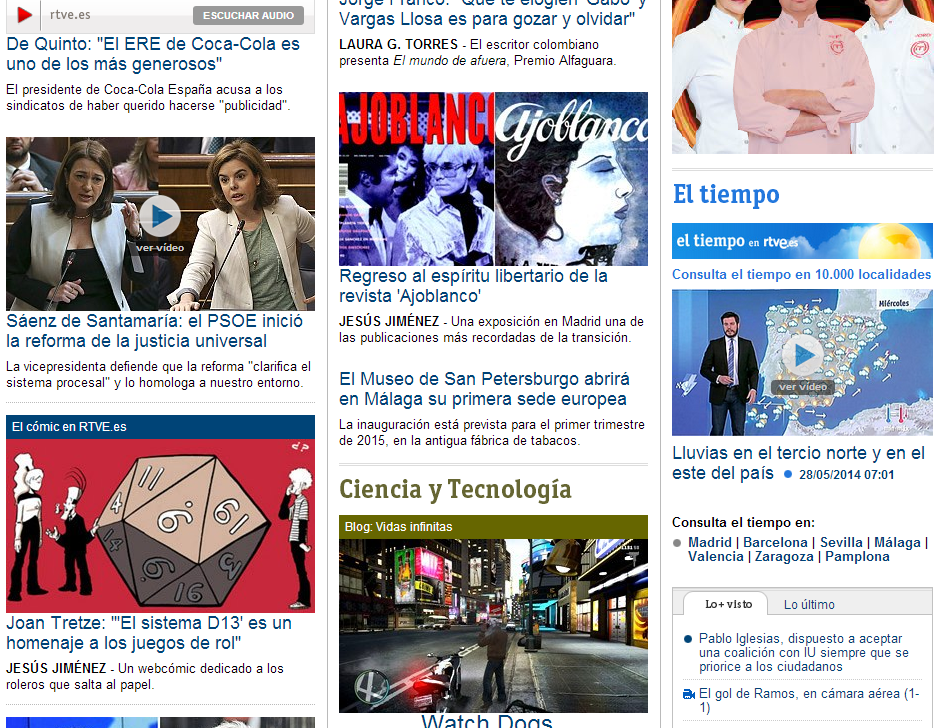This screenshot has height=728, width=940.
Task: Check the weather for Valencia
Action: point(716,556)
